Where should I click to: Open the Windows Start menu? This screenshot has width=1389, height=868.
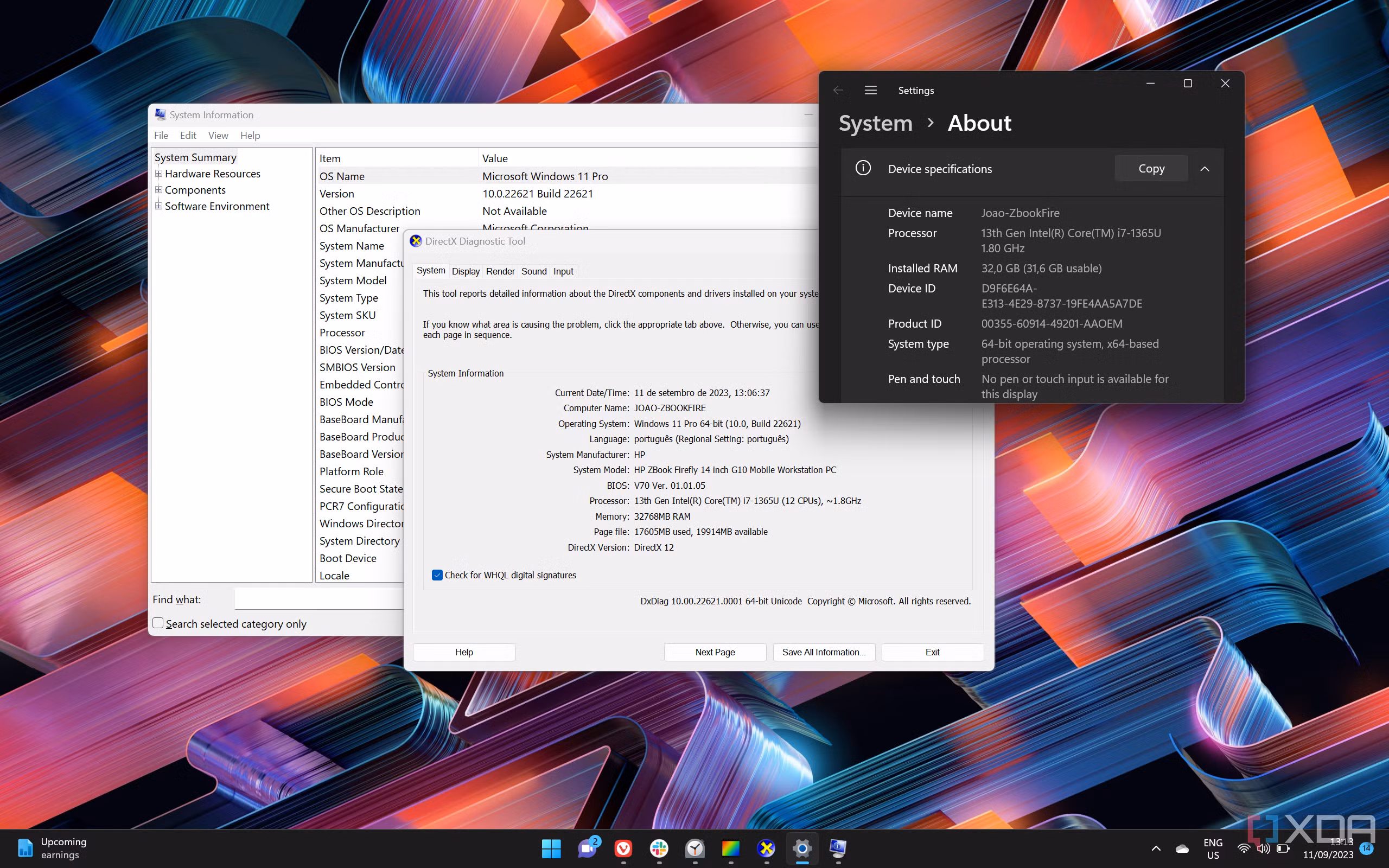pos(551,848)
